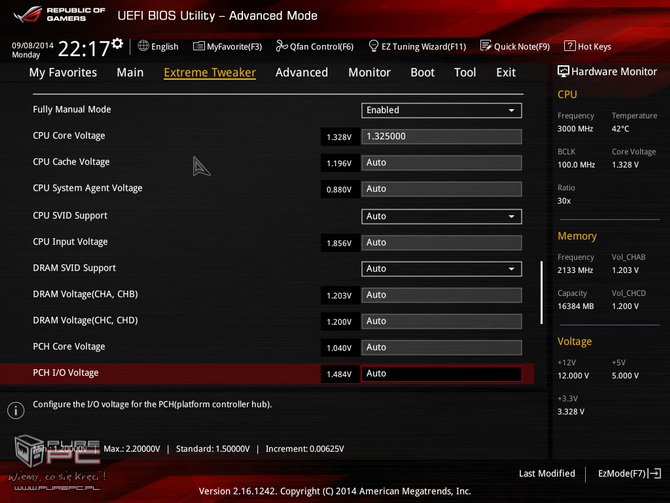Select CPU System Agent Voltage label
670x503 pixels.
point(88,188)
